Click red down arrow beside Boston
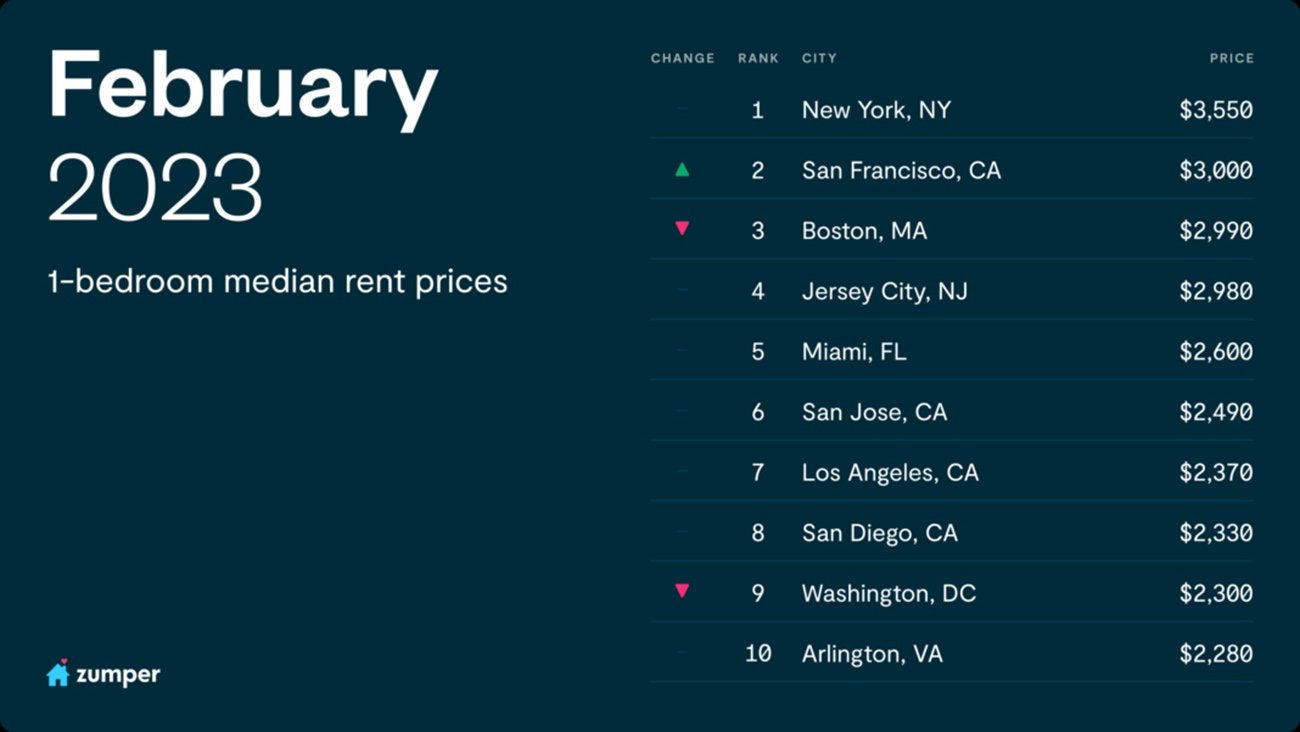The width and height of the screenshot is (1300, 732). tap(682, 229)
